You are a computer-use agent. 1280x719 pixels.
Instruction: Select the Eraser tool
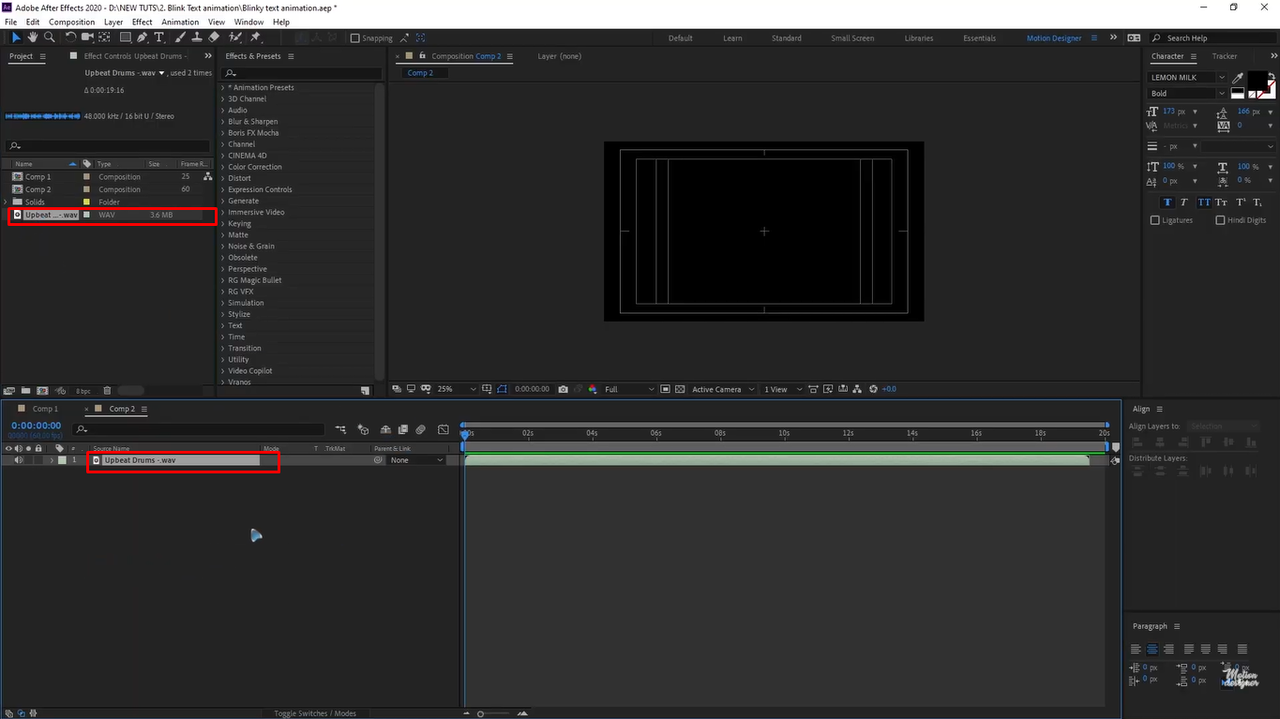click(x=214, y=38)
